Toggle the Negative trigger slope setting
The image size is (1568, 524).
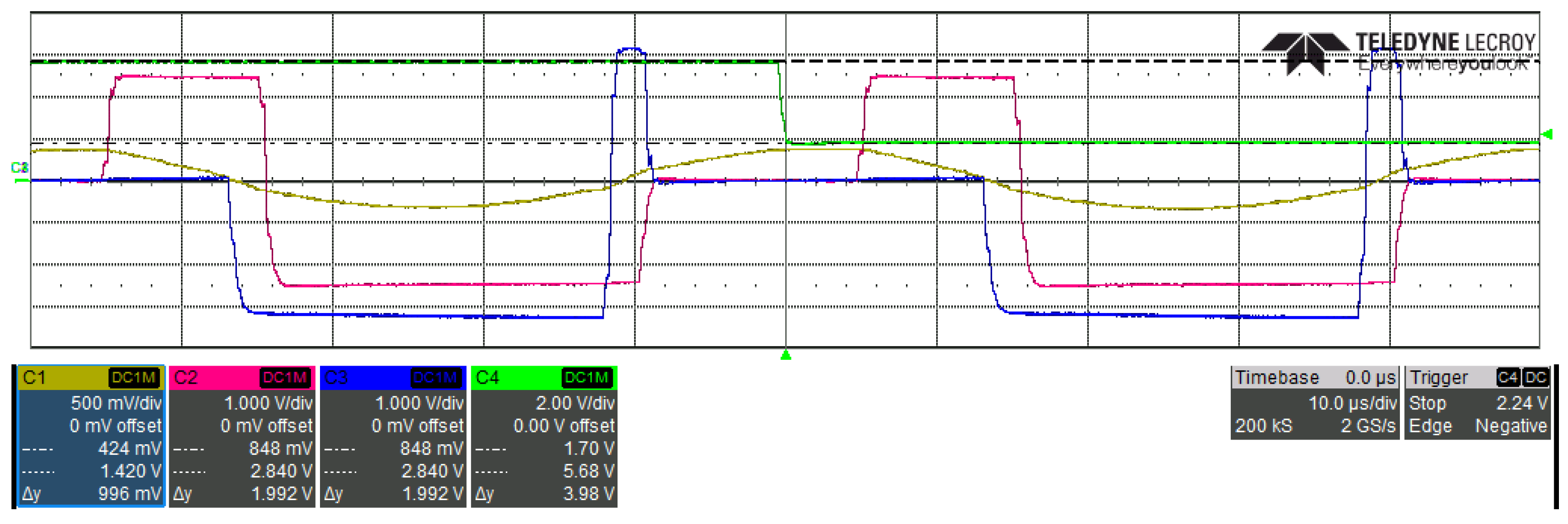tap(1511, 426)
